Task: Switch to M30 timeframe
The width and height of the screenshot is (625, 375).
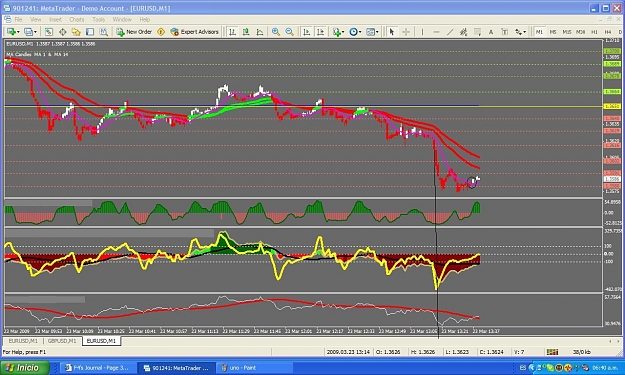Action: pyautogui.click(x=580, y=31)
